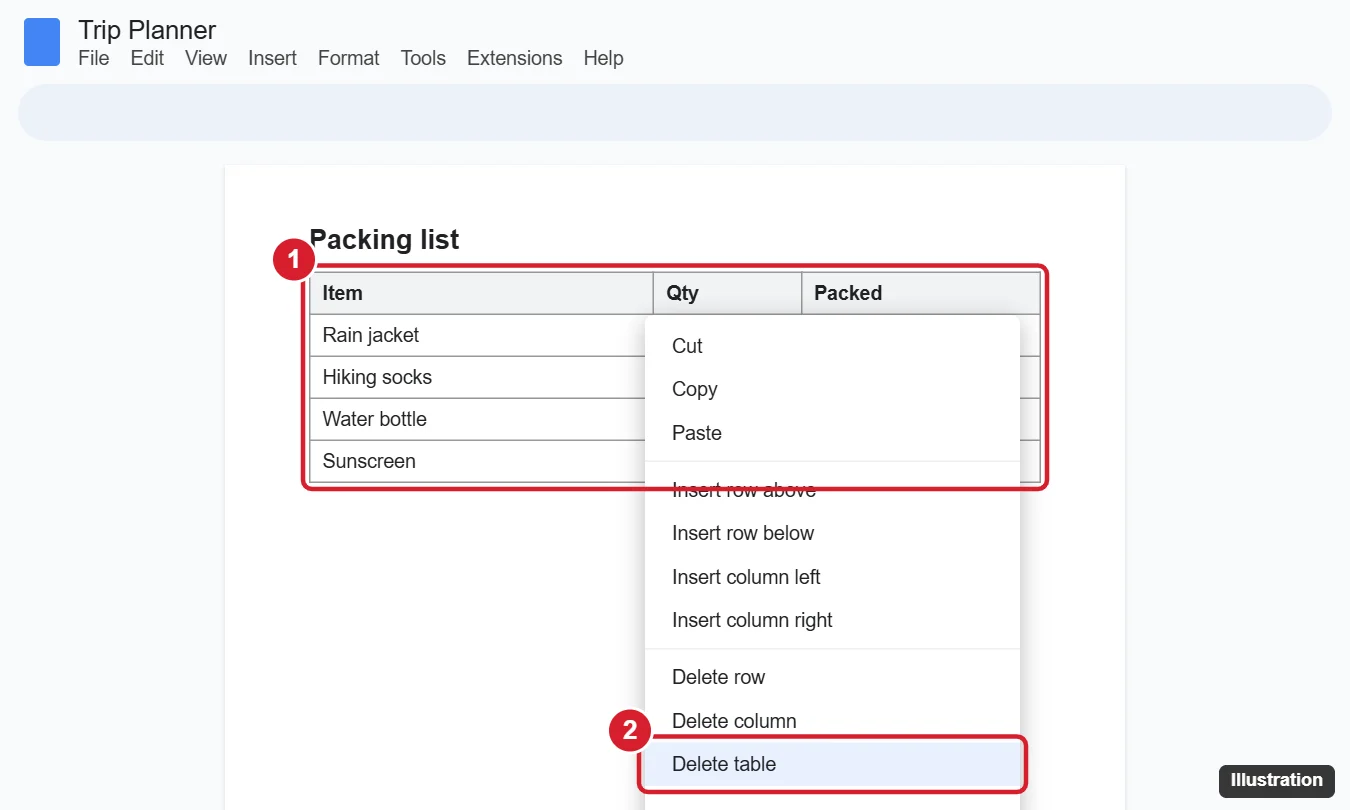This screenshot has width=1350, height=810.
Task: Choose Delete row from context menu
Action: [832, 677]
